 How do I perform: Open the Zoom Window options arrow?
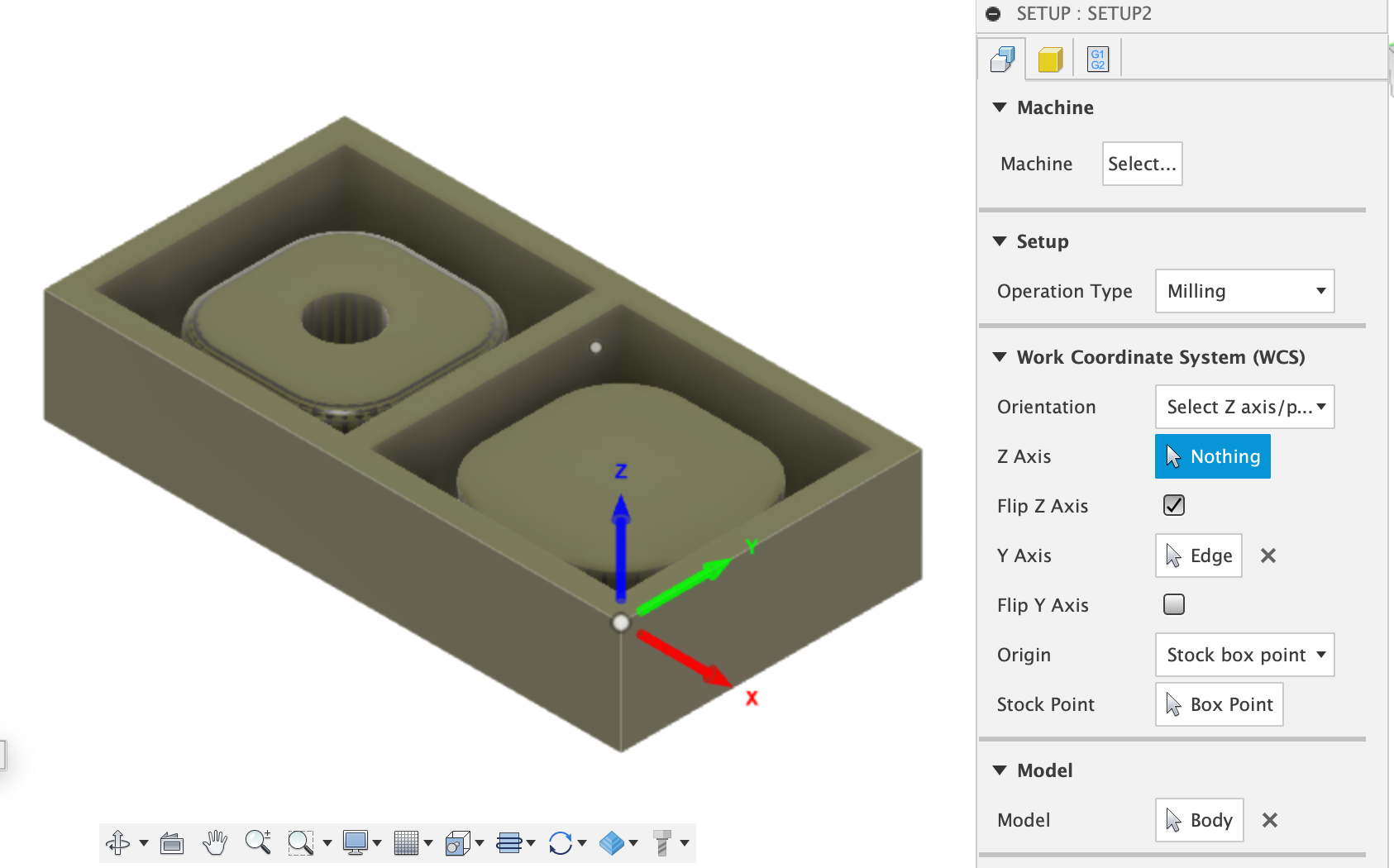(327, 843)
